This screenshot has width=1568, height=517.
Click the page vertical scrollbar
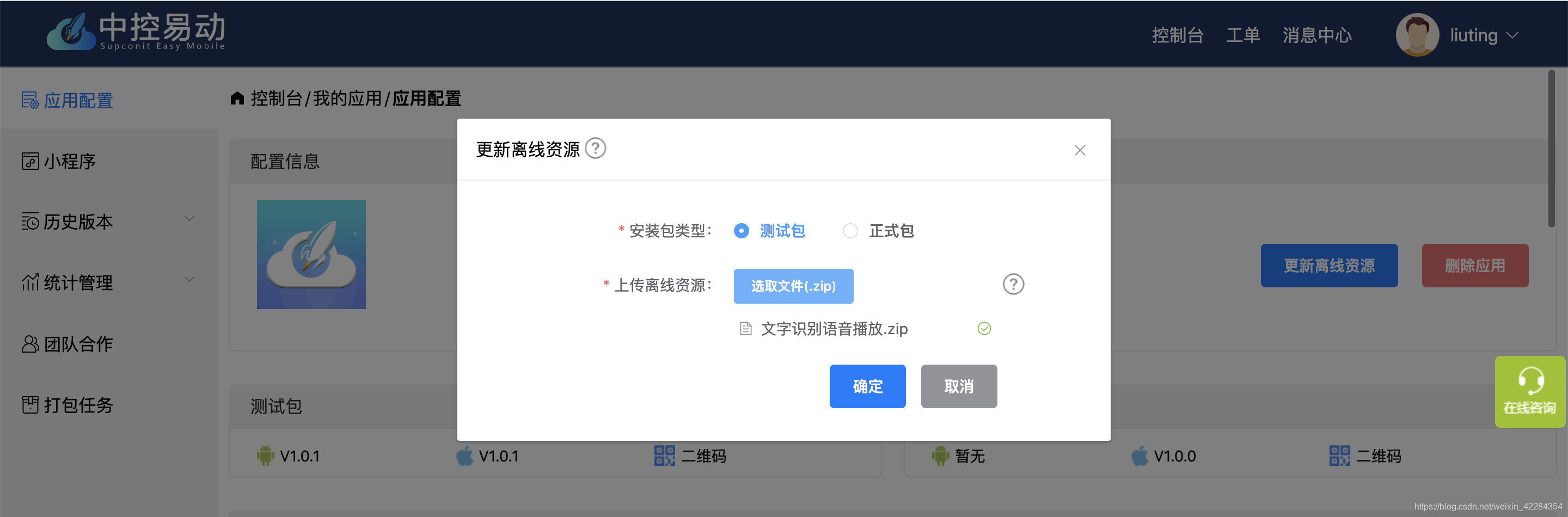point(1552,149)
